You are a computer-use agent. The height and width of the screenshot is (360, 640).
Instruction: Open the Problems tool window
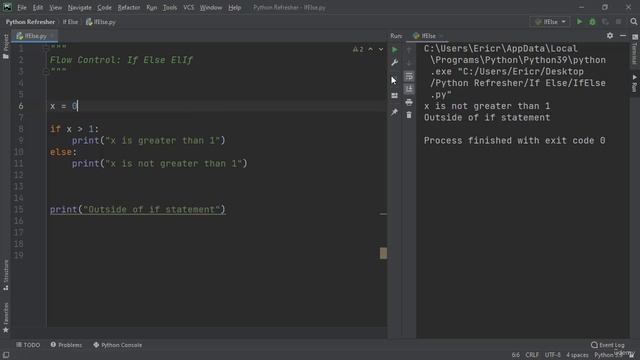tap(66, 345)
